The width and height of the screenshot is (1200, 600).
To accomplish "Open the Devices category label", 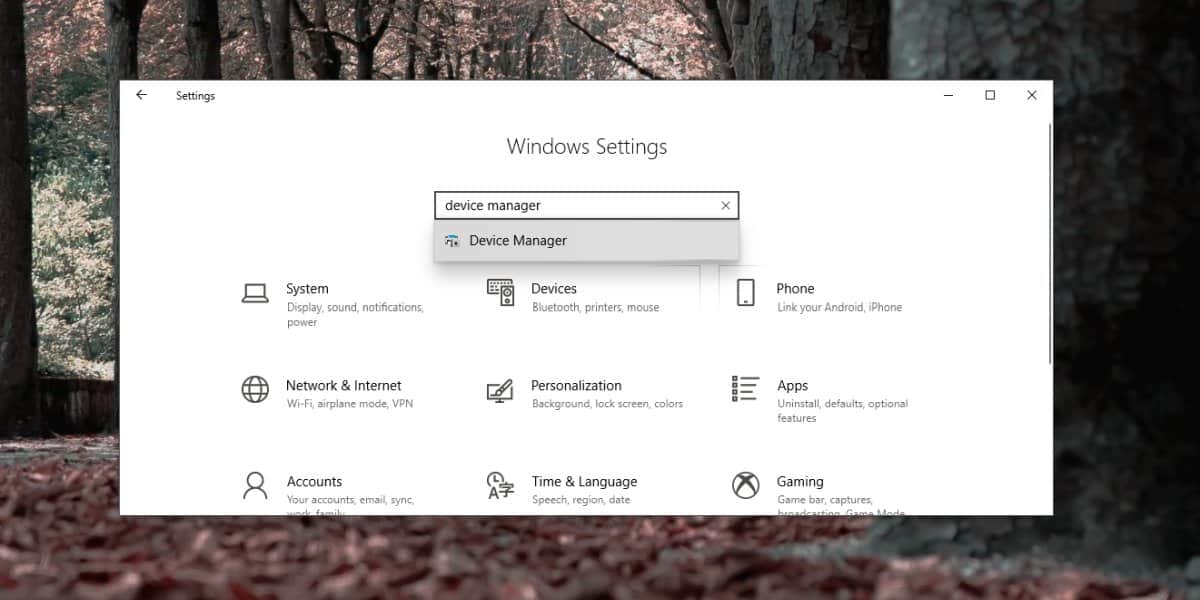I will pos(554,289).
